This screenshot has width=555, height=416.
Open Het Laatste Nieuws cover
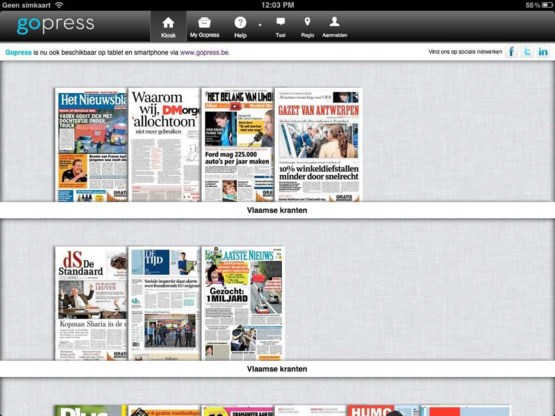[x=243, y=303]
